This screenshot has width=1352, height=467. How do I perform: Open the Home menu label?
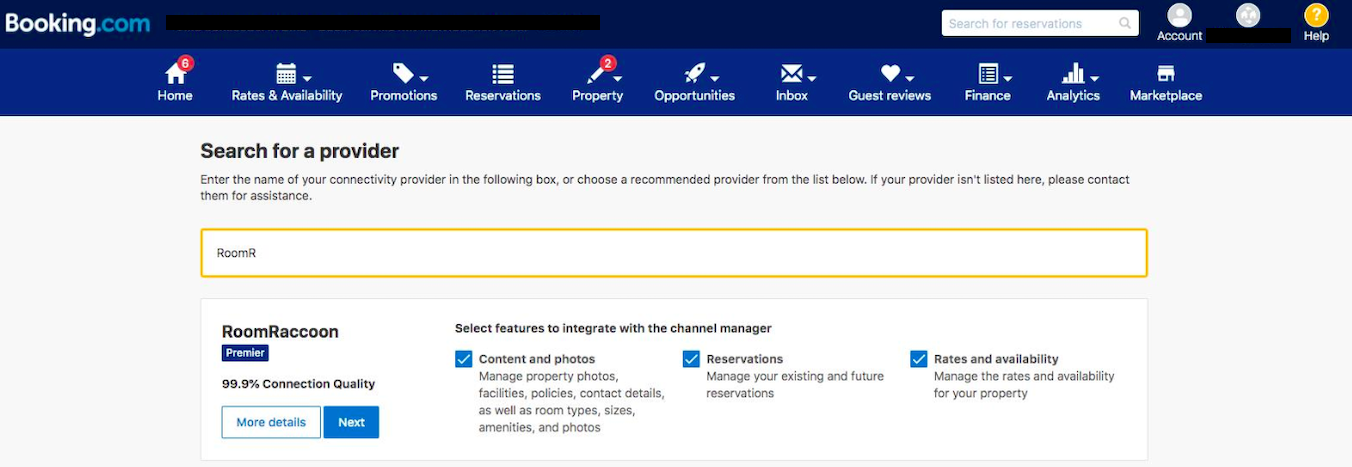tap(175, 96)
